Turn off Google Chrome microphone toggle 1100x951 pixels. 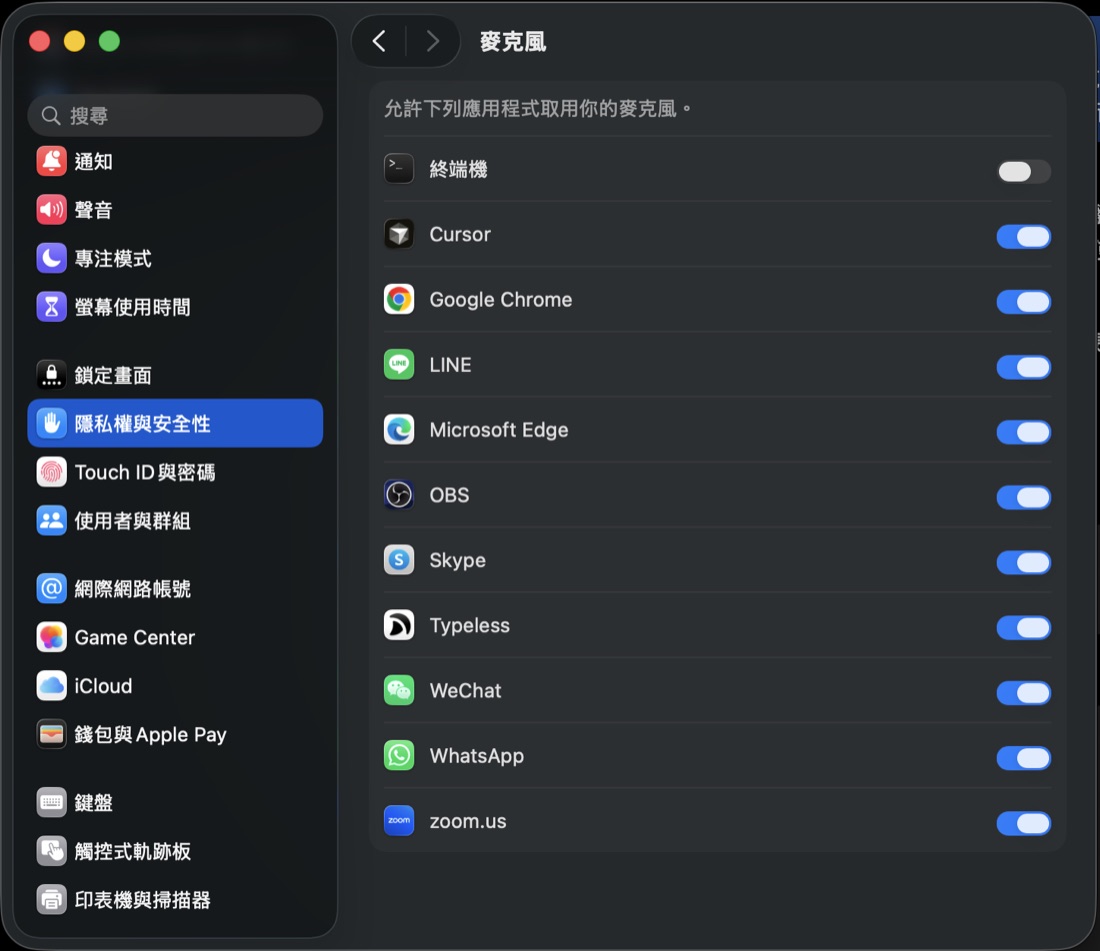point(1024,302)
